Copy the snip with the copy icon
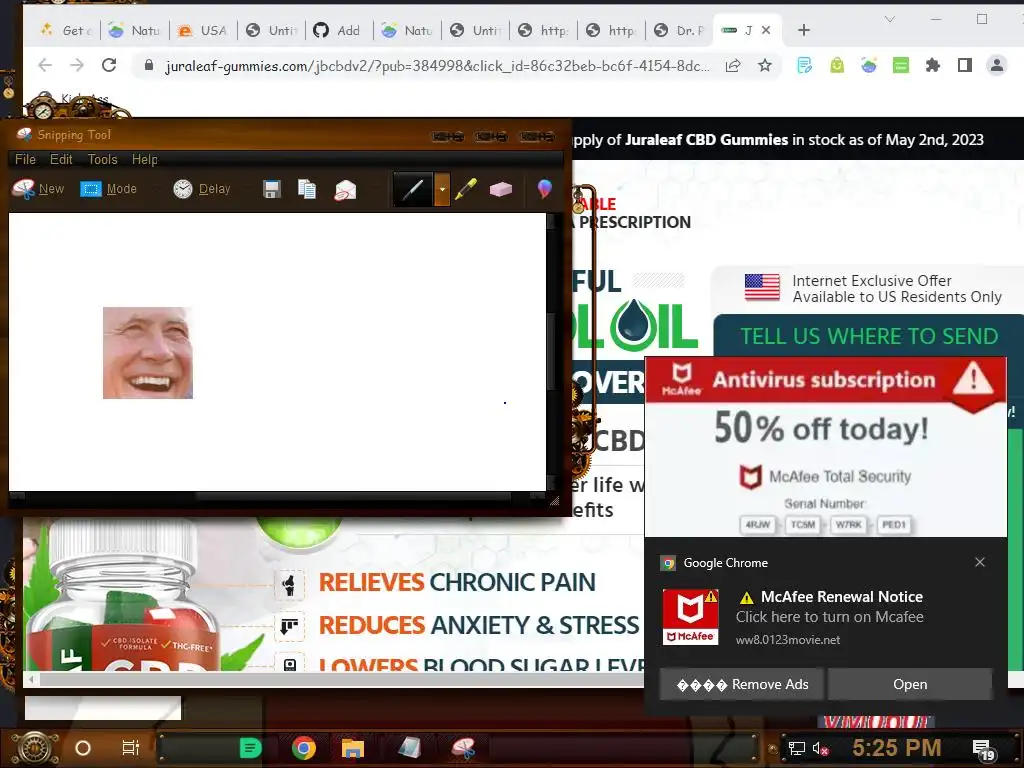Image resolution: width=1024 pixels, height=768 pixels. 307,189
